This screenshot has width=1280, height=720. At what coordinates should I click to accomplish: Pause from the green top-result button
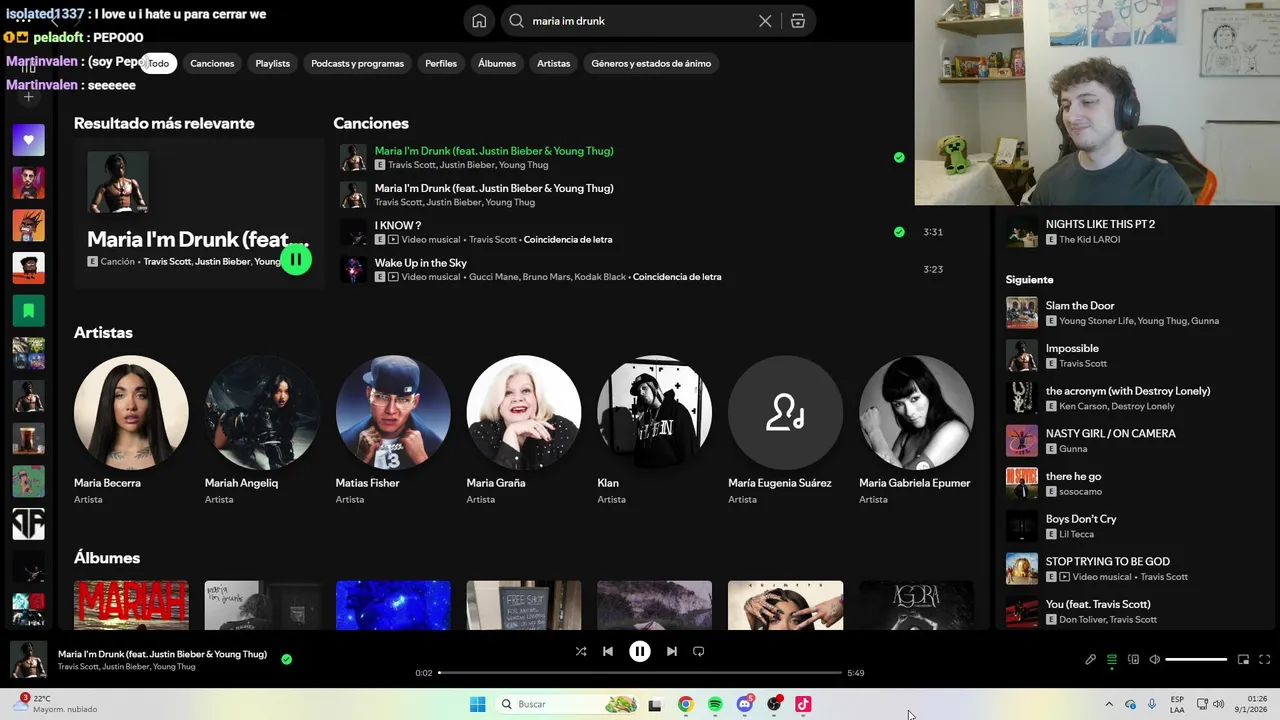tap(296, 259)
